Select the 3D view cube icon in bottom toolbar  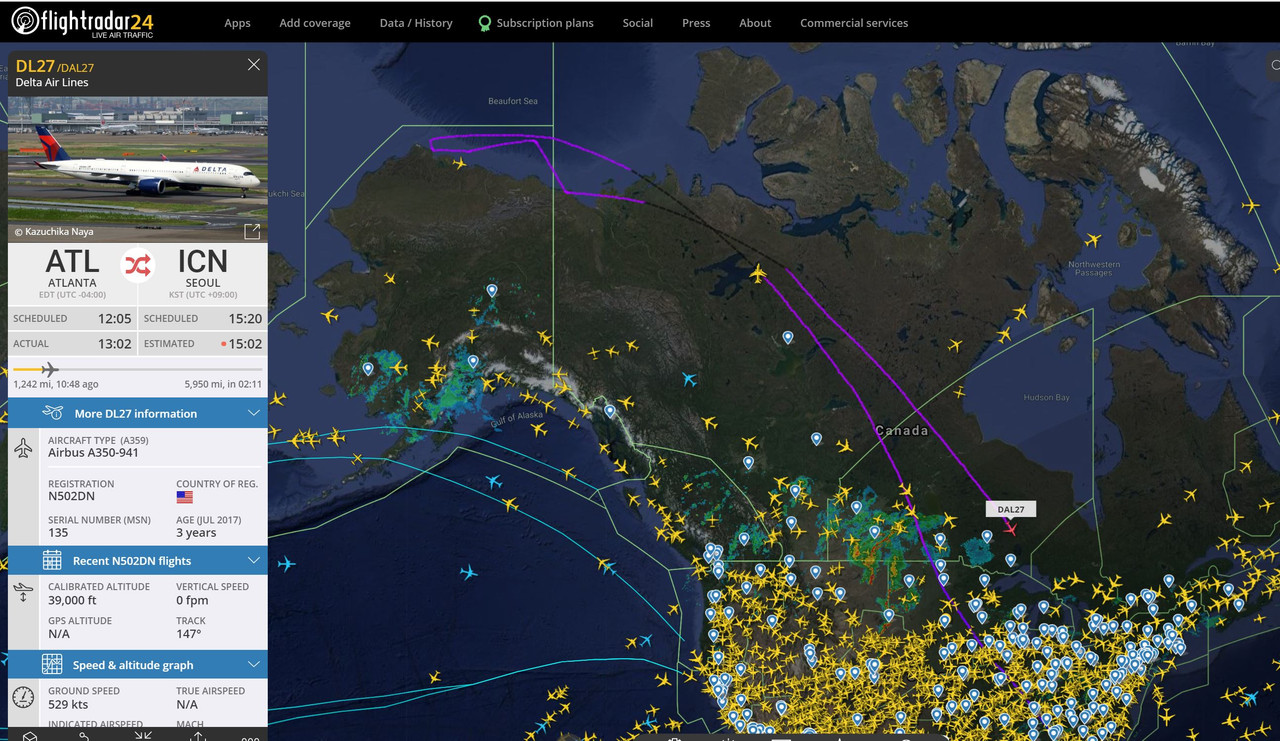(30, 736)
